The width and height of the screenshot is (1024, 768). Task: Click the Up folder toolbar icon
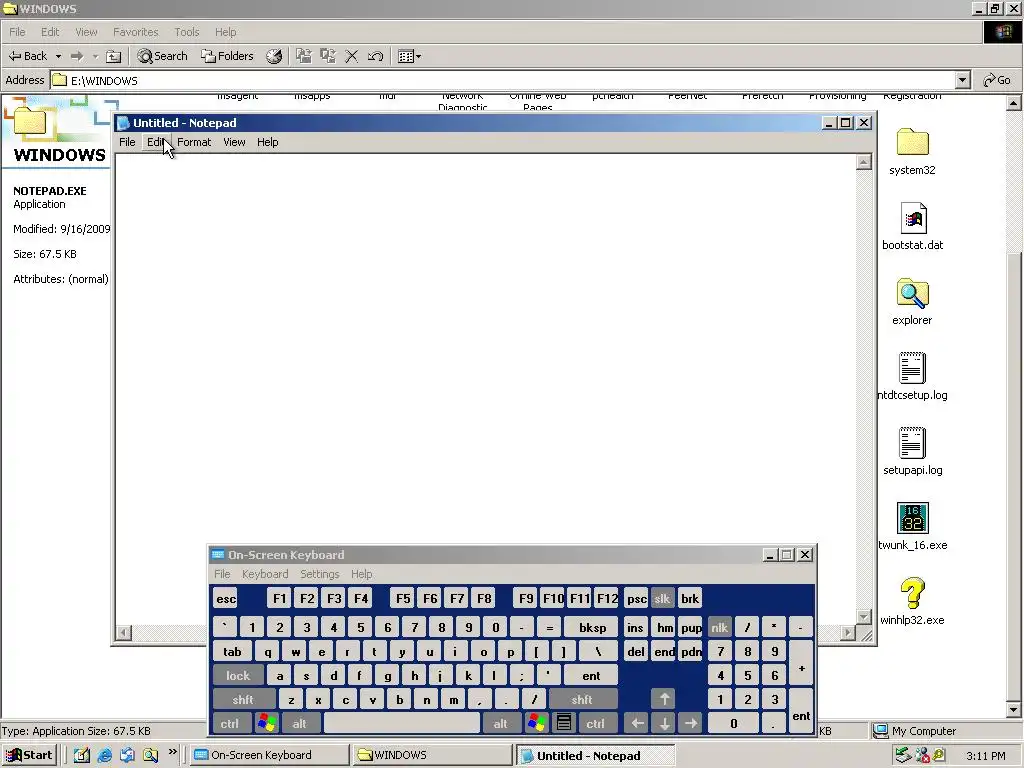114,56
